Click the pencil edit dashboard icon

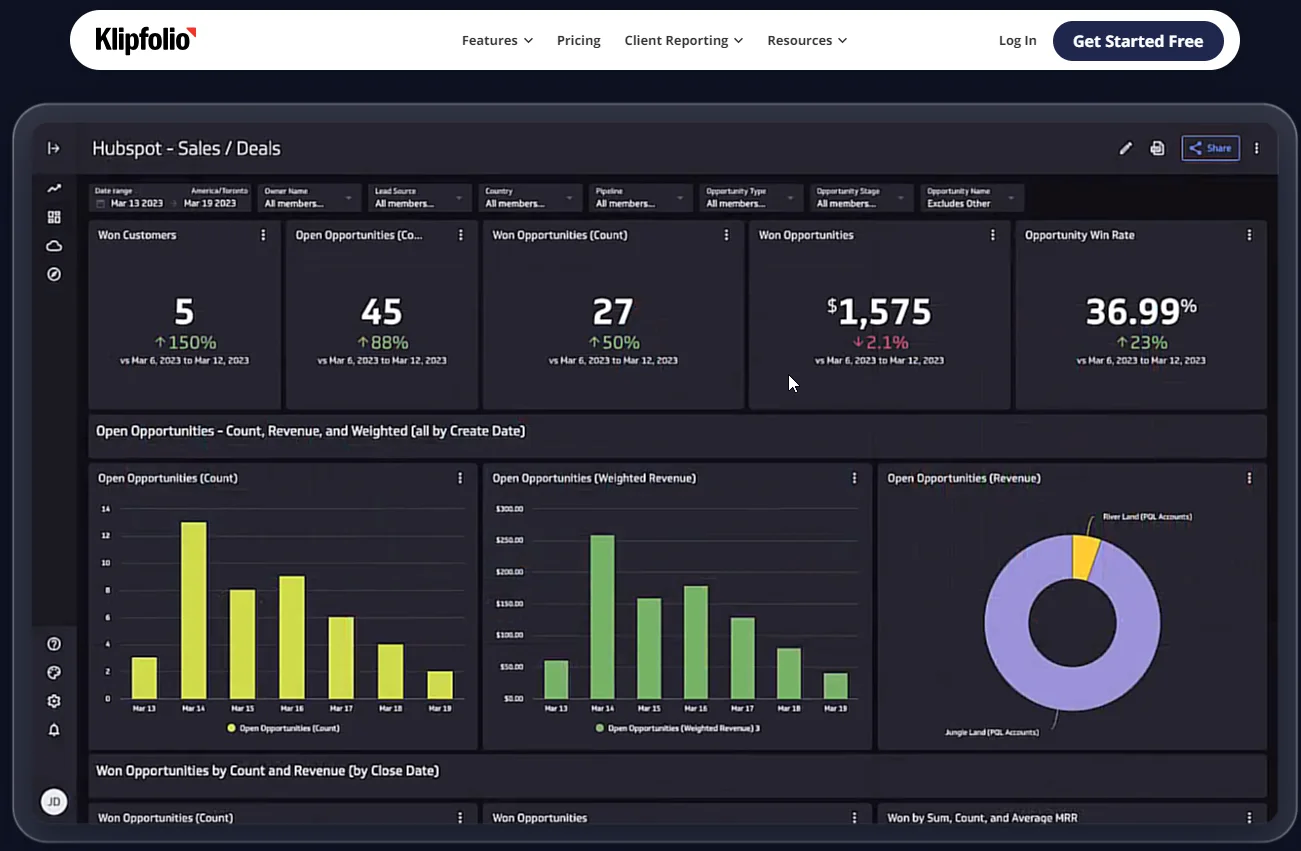1126,148
